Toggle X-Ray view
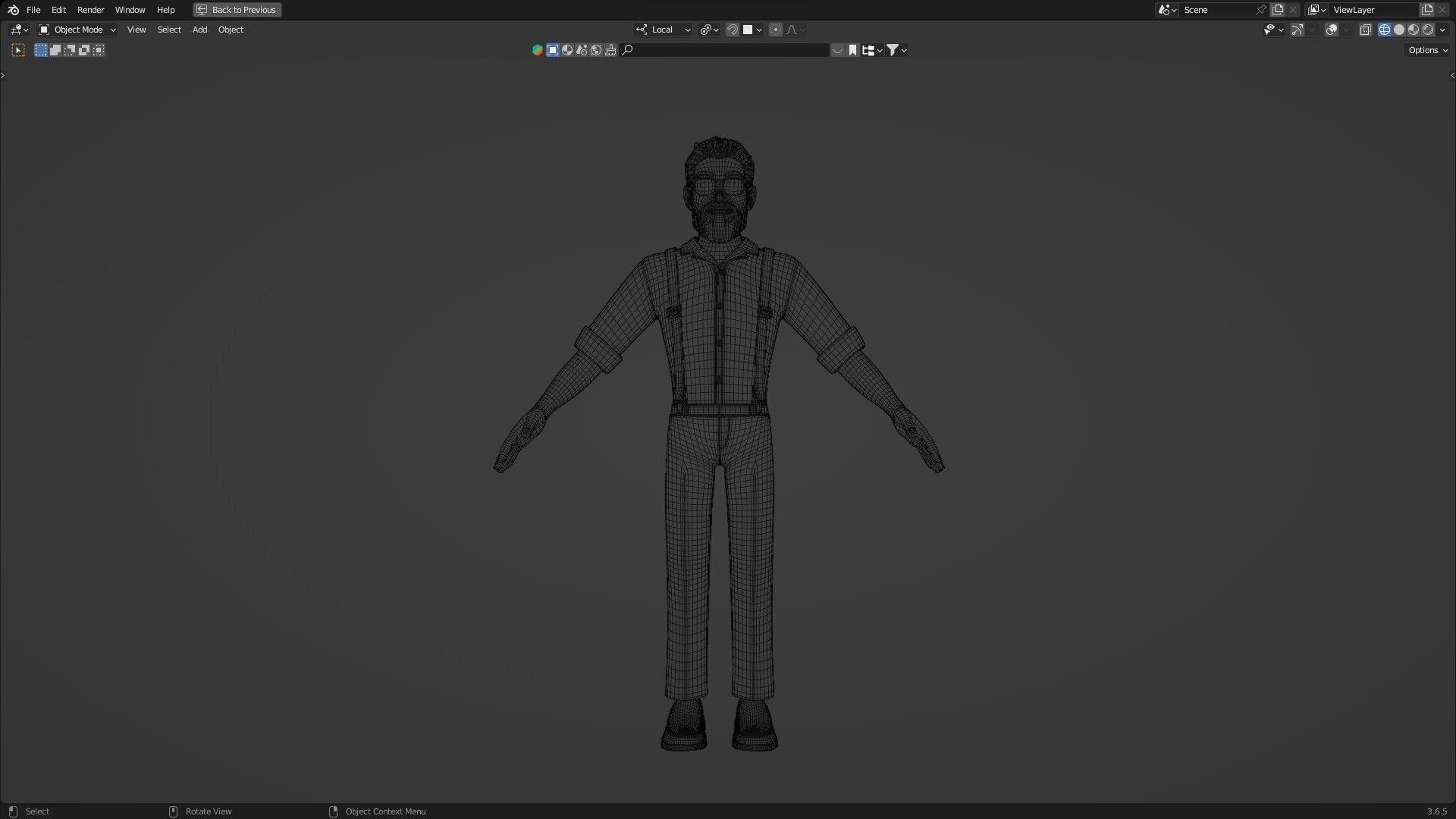The height and width of the screenshot is (819, 1456). point(1365,30)
